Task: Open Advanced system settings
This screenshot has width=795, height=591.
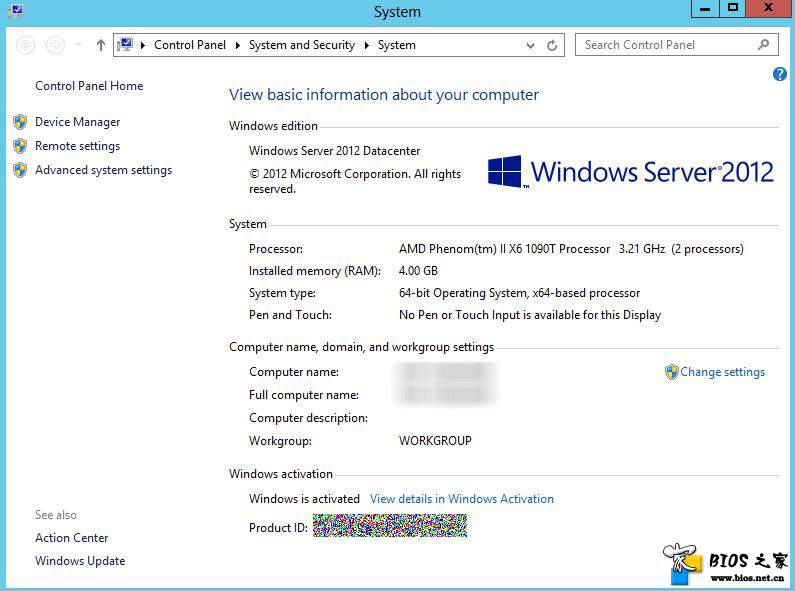Action: (x=103, y=170)
